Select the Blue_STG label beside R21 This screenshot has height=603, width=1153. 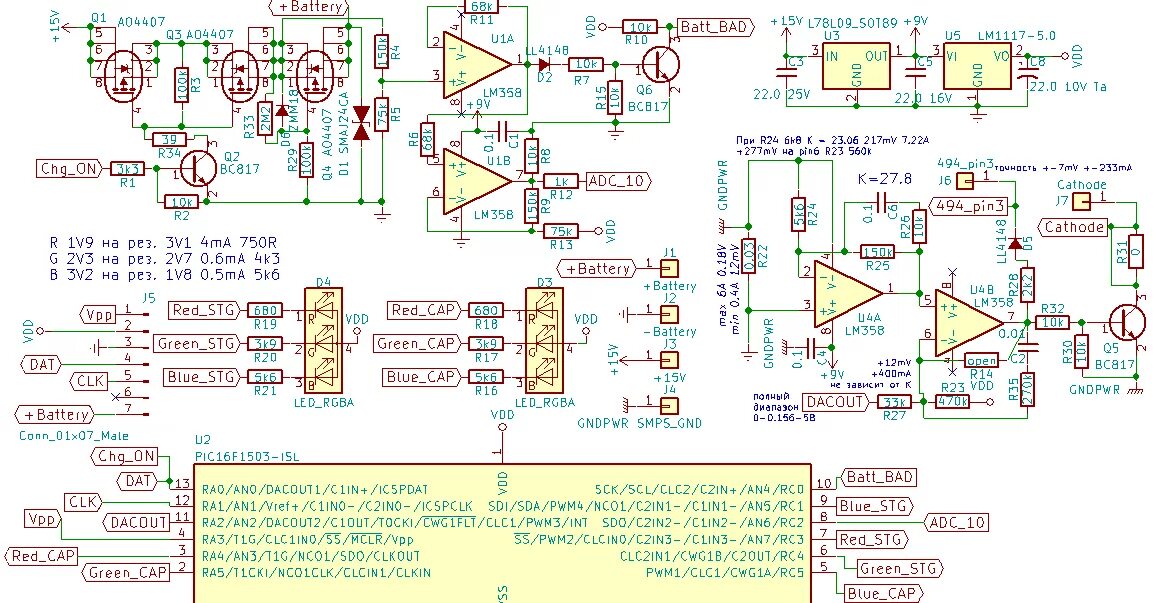200,377
